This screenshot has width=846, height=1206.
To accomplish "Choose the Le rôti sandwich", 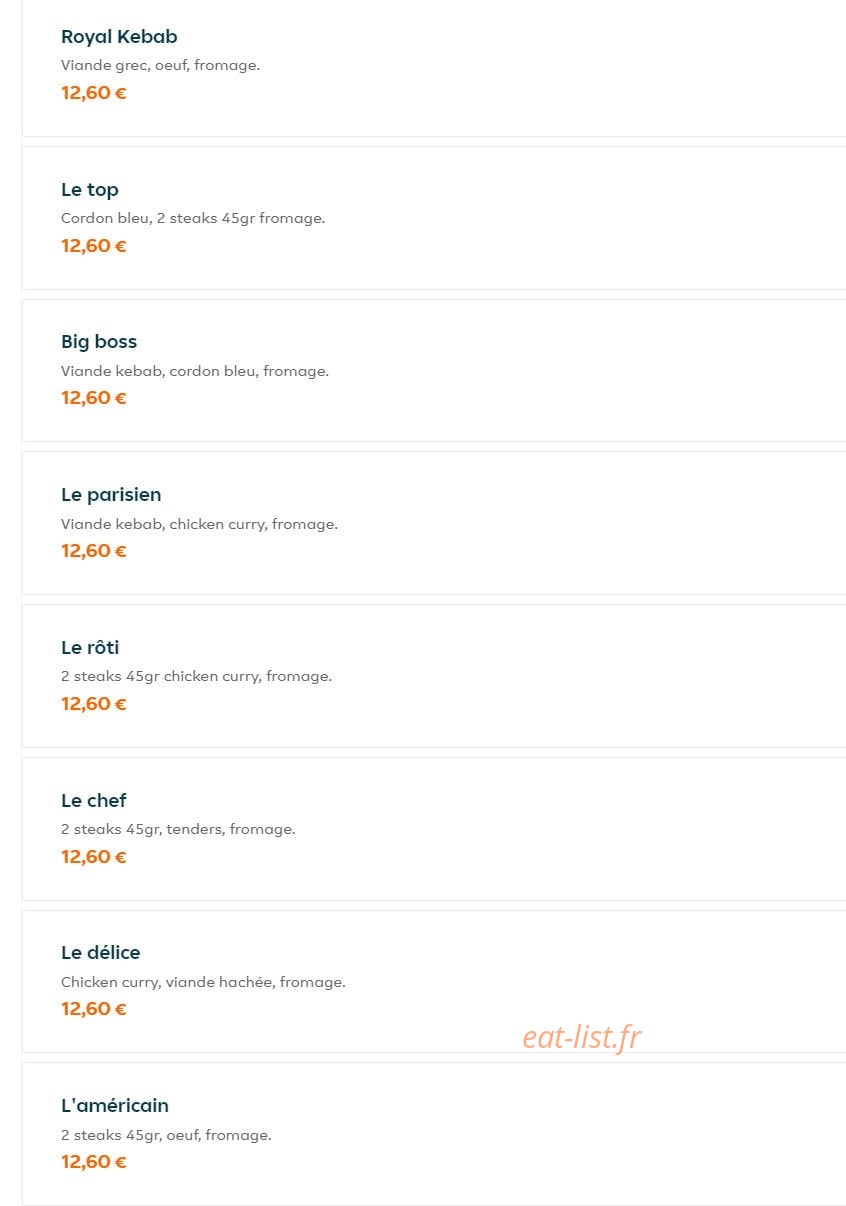I will point(434,676).
